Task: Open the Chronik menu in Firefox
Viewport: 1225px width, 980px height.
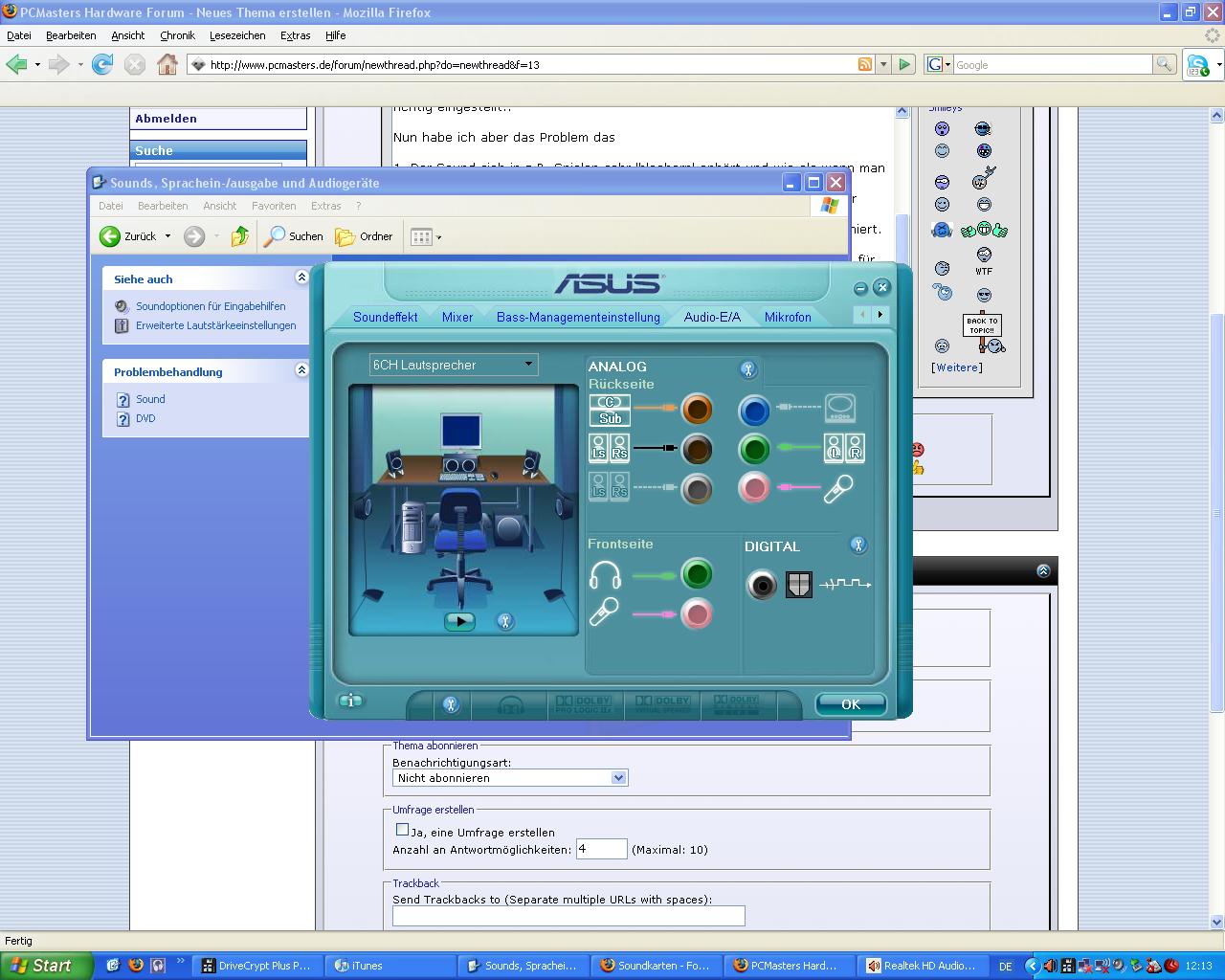Action: point(177,35)
